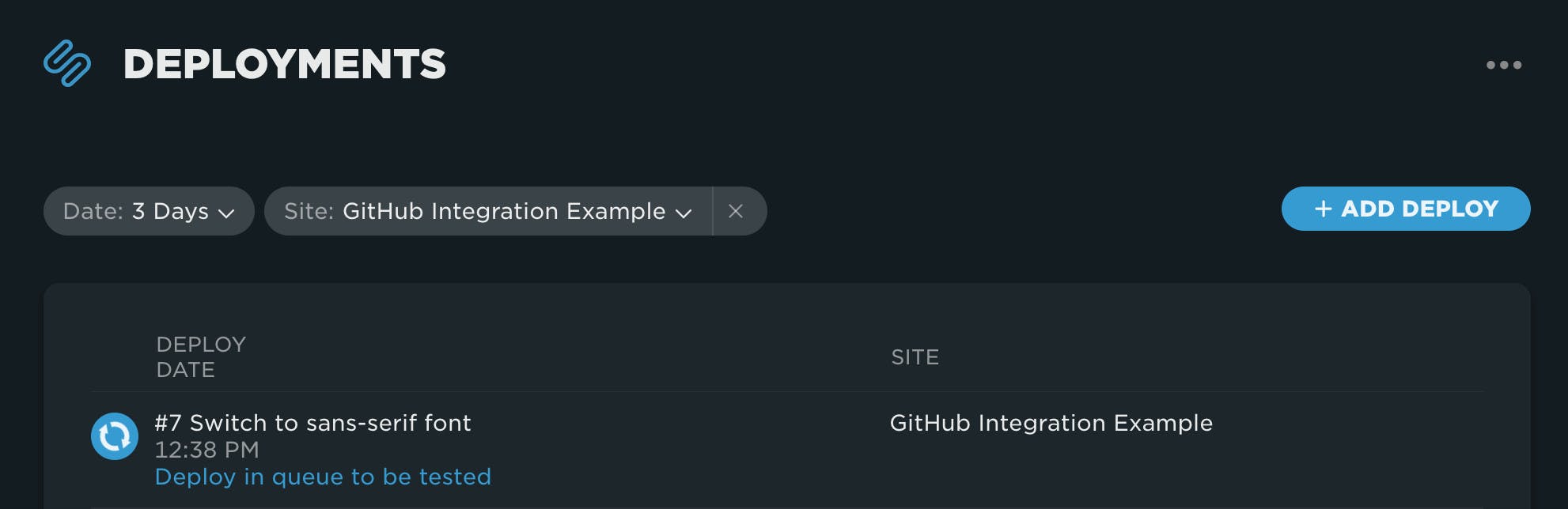Click the blue logo icon beside Deployments
The height and width of the screenshot is (509, 1568).
point(67,63)
